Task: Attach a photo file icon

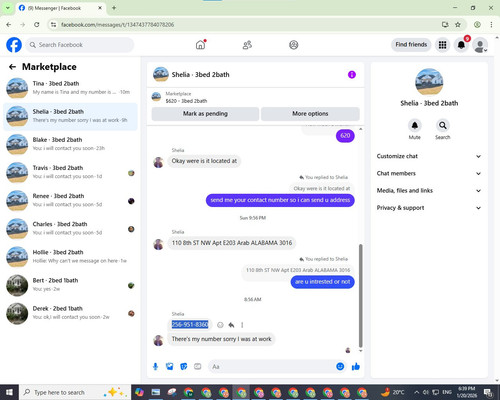Action: (x=170, y=367)
